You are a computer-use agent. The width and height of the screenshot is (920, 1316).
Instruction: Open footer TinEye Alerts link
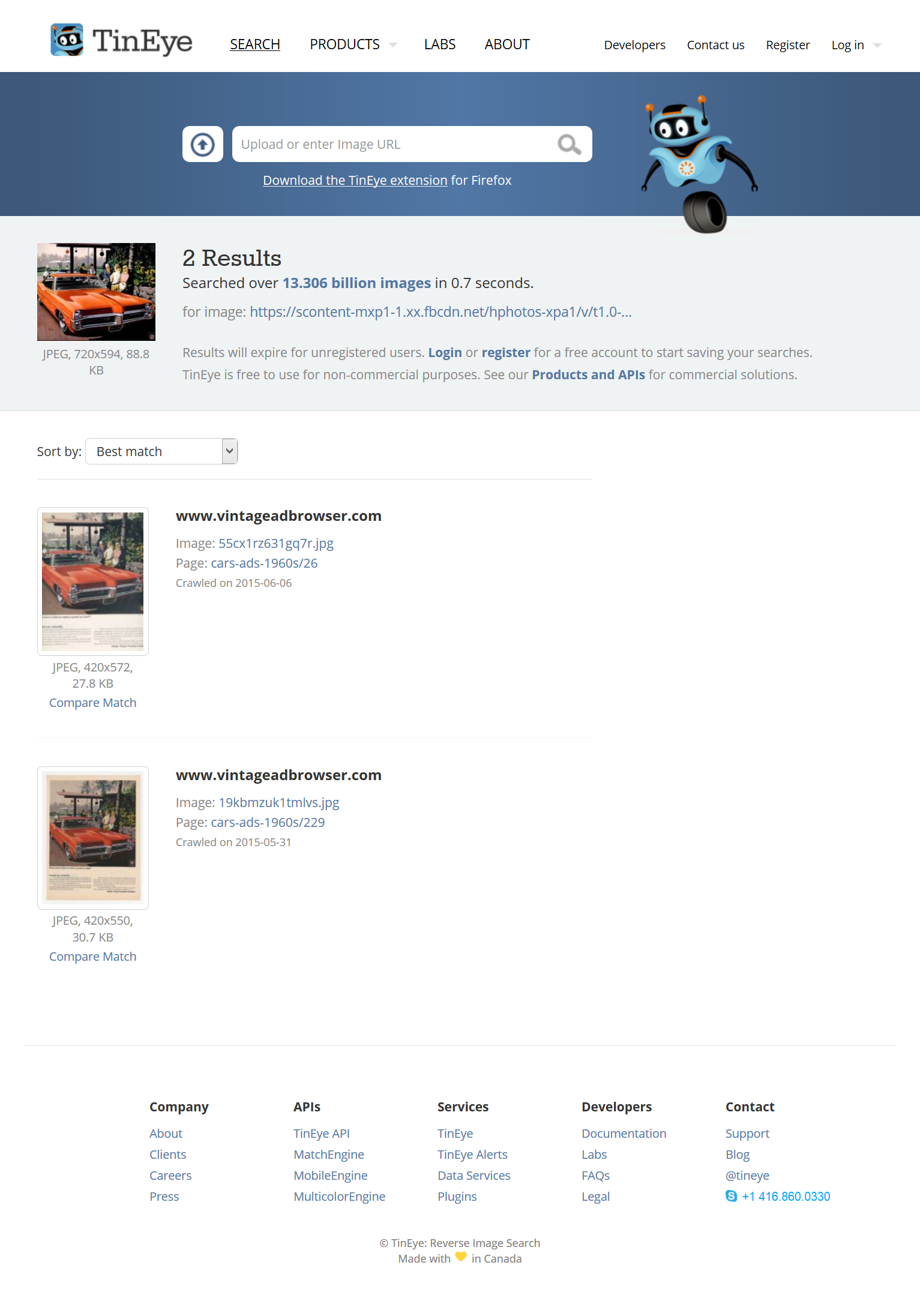(x=472, y=1155)
